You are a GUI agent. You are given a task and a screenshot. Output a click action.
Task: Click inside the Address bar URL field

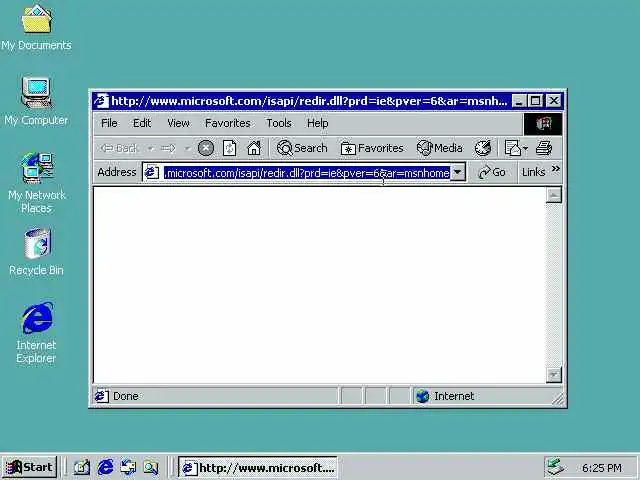coord(306,173)
